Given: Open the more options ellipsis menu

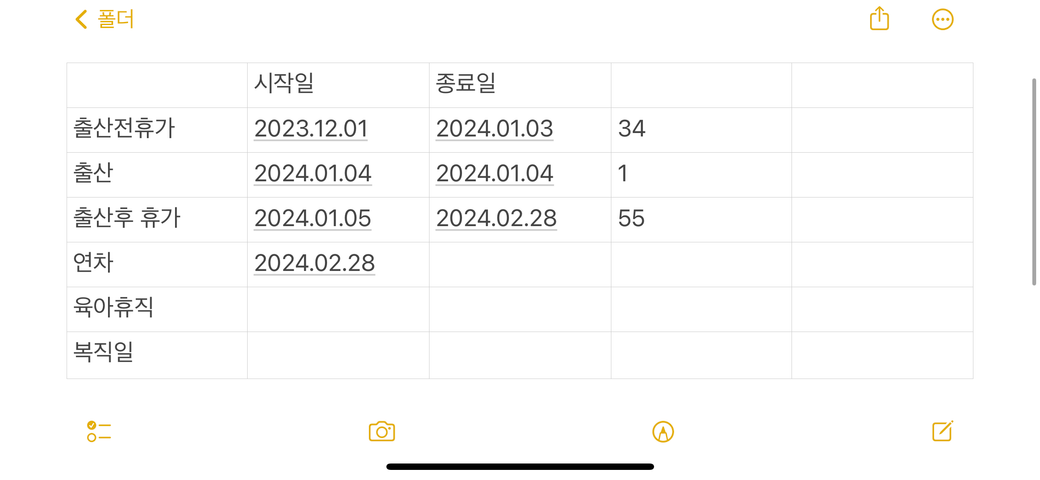Looking at the screenshot, I should 942,19.
